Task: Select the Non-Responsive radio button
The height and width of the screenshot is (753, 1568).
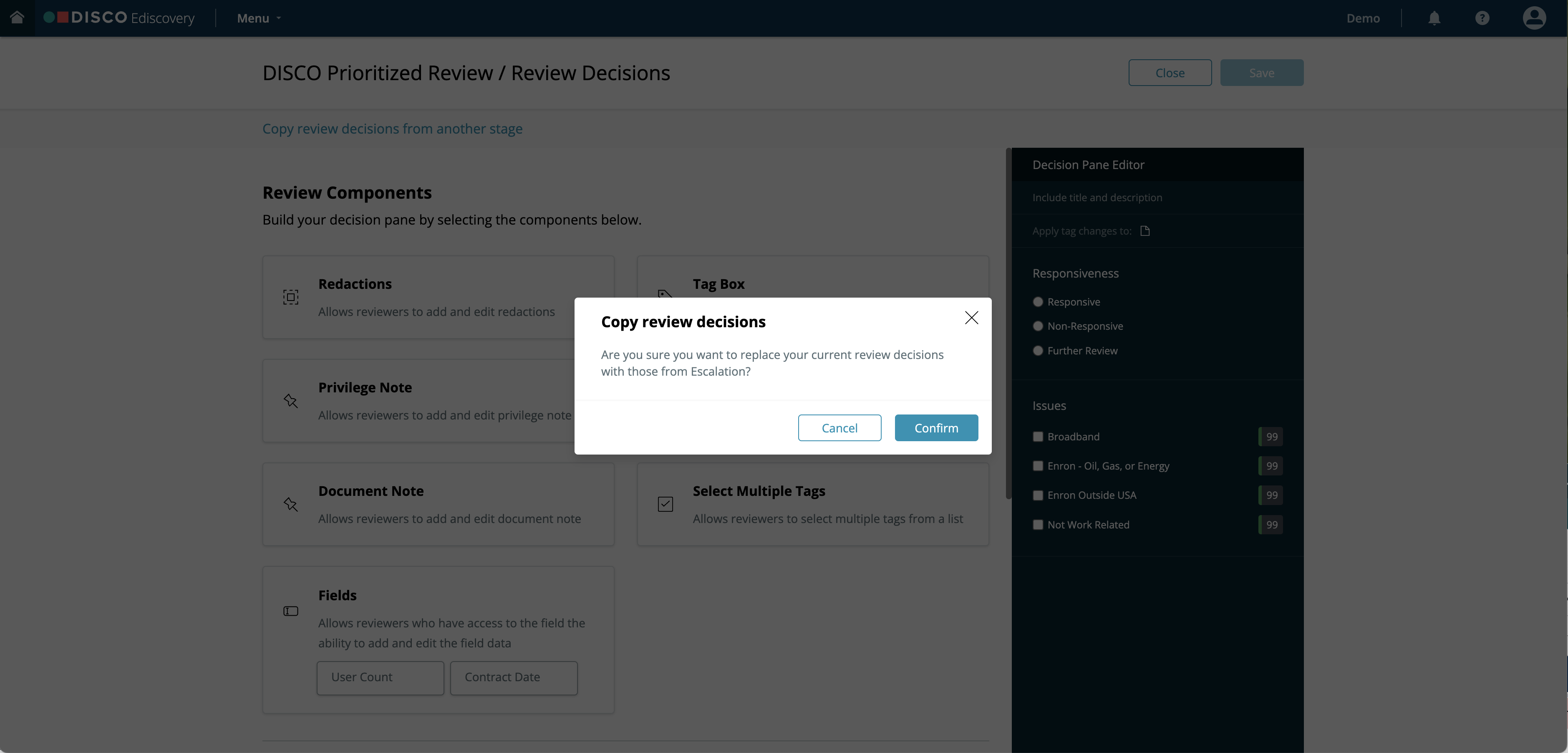Action: [1038, 326]
